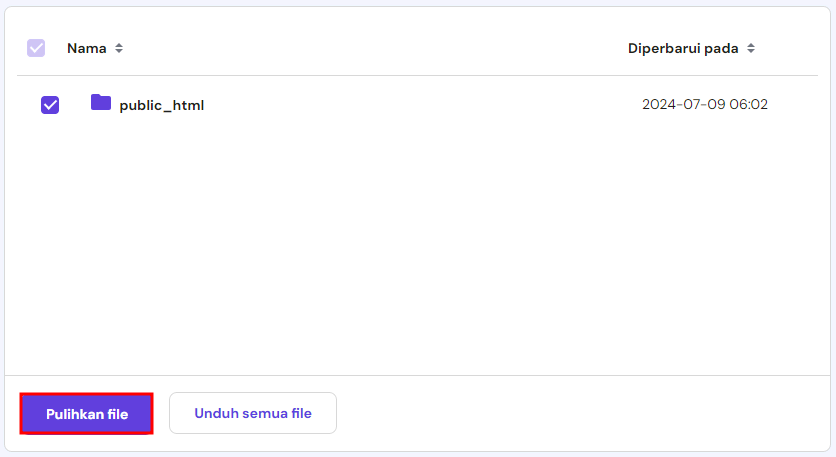
Task: Click the Unduh semua file button
Action: tap(253, 413)
